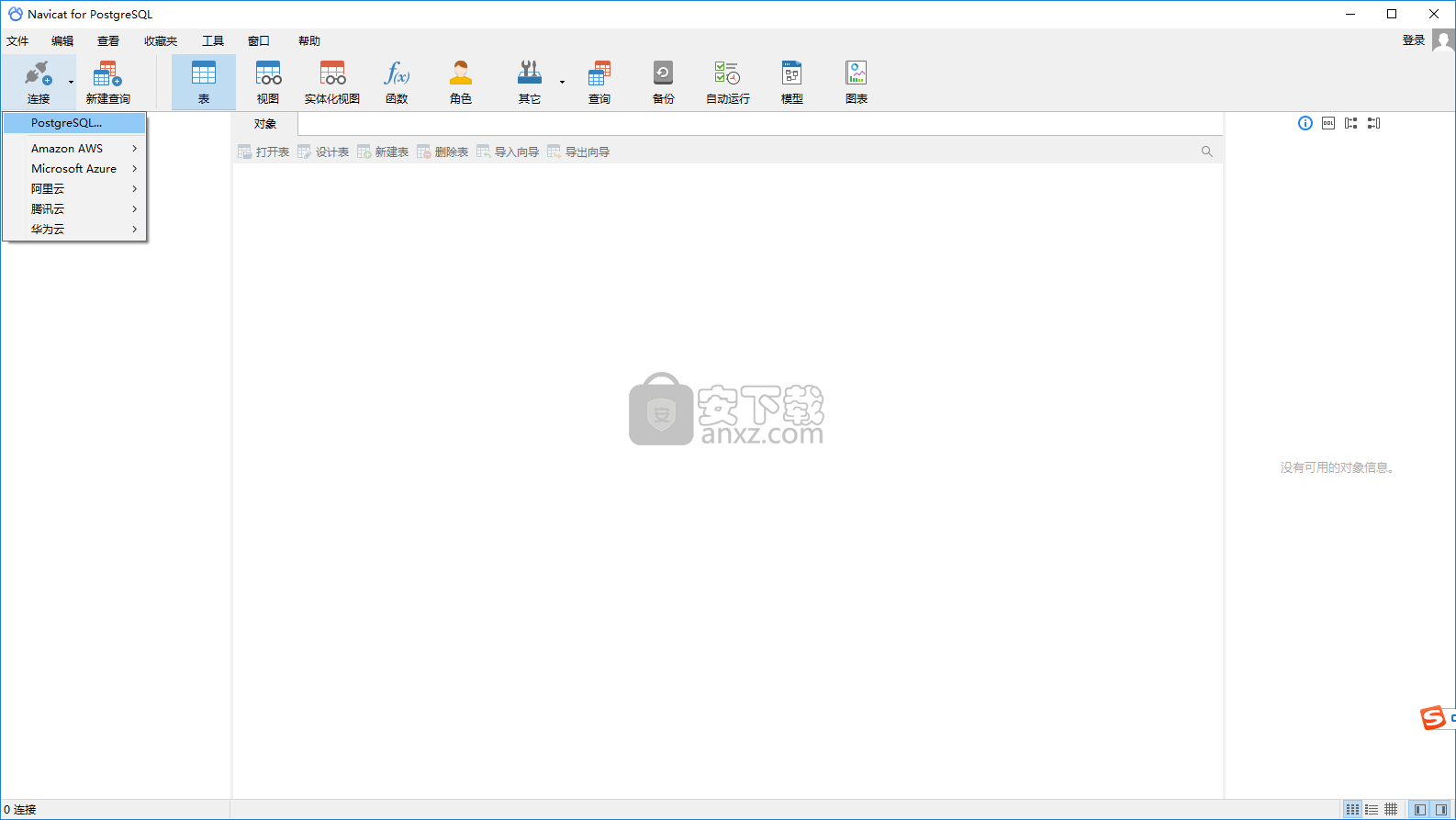Click the 0 连接 status bar text

pyautogui.click(x=20, y=810)
